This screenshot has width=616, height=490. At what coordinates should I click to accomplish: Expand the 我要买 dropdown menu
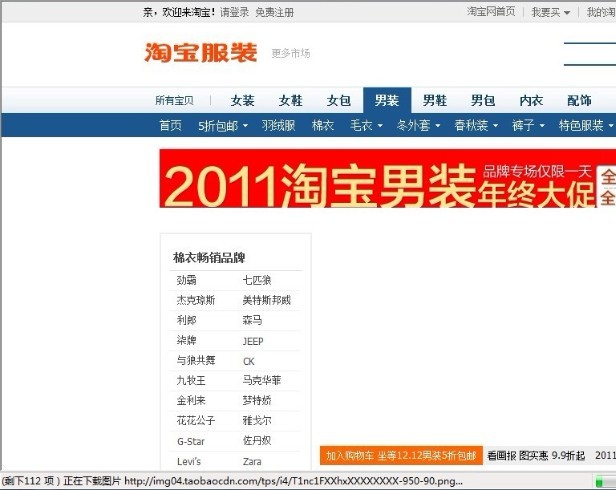550,12
